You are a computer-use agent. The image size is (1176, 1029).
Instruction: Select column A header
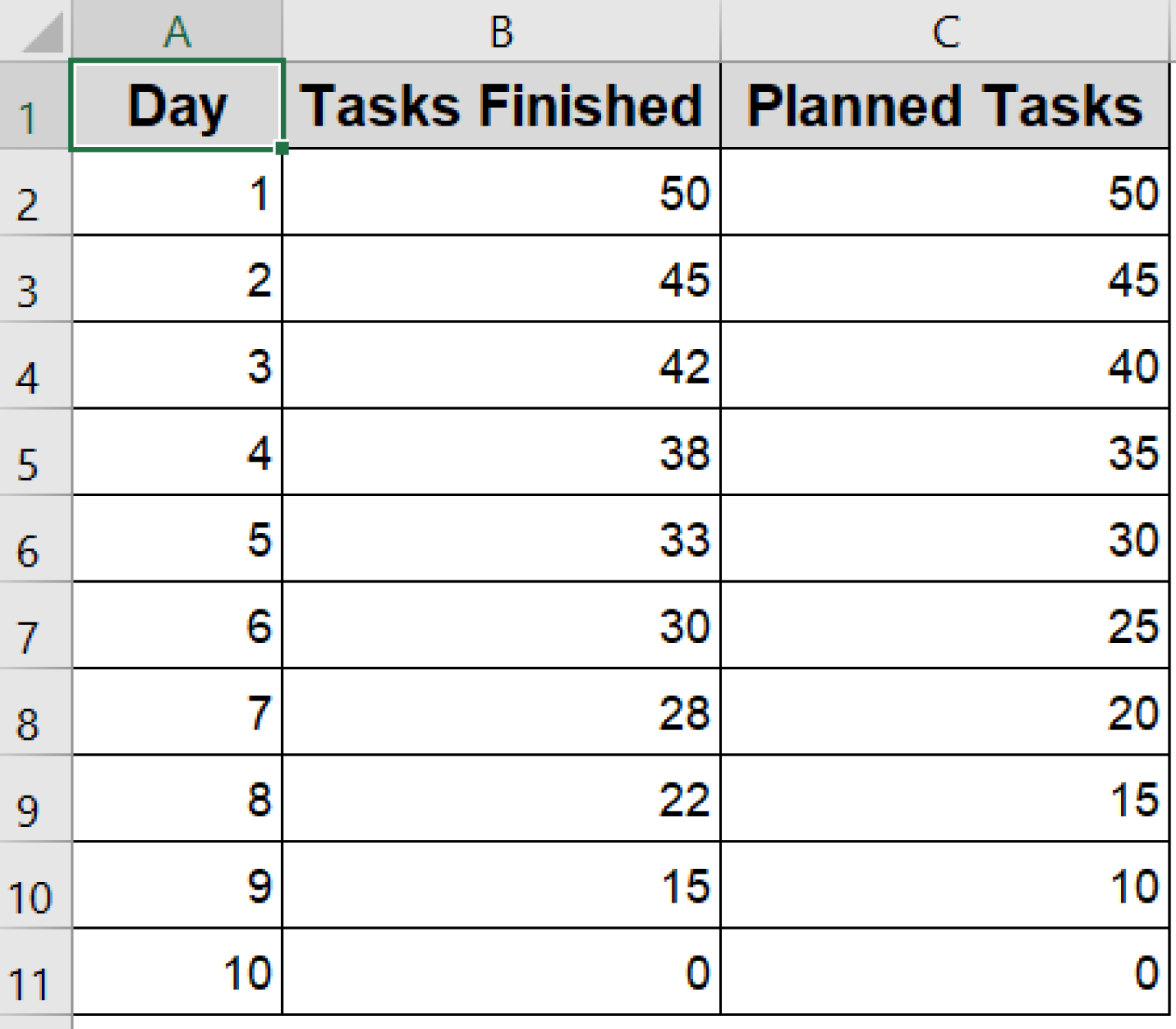pos(178,31)
